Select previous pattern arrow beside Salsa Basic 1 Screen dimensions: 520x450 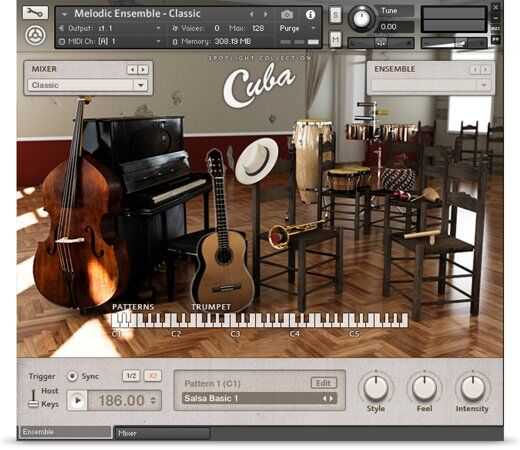pyautogui.click(x=323, y=398)
